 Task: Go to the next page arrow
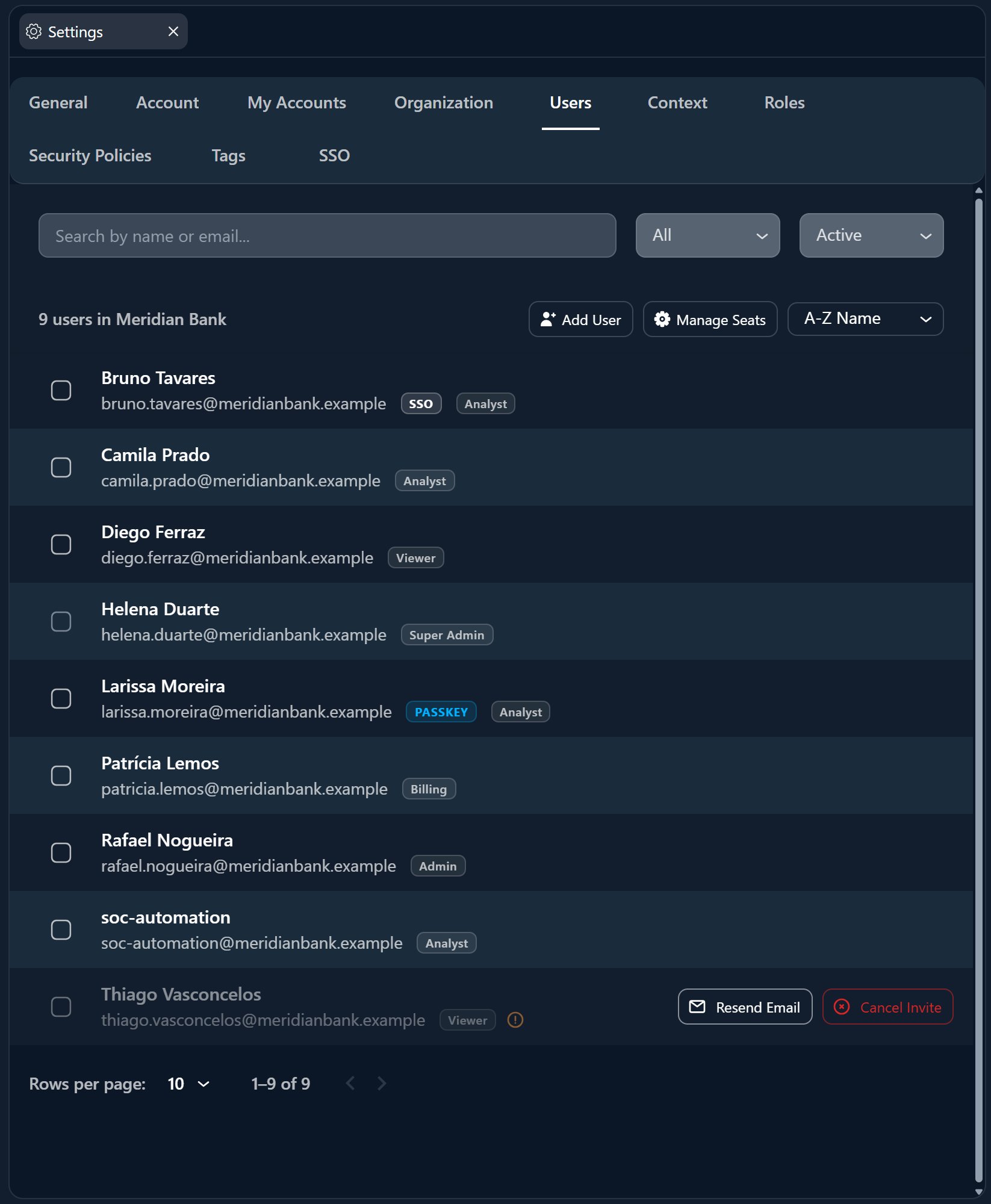(x=382, y=1084)
